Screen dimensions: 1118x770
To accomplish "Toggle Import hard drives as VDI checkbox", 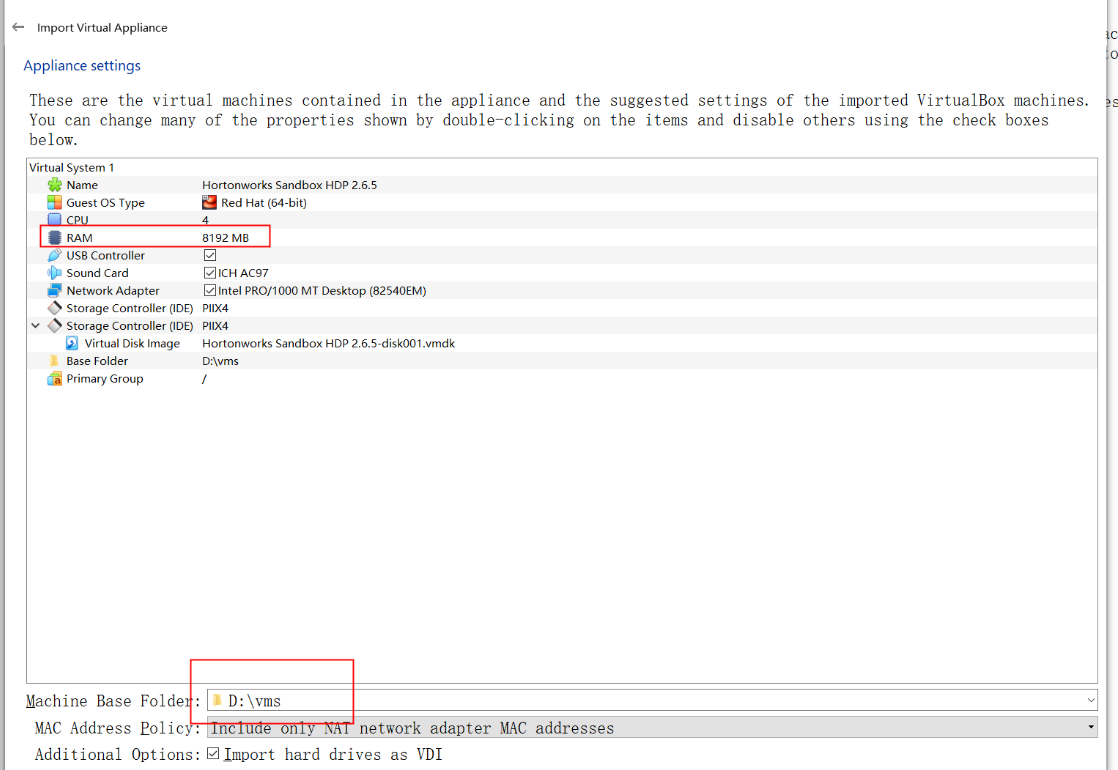I will point(213,754).
